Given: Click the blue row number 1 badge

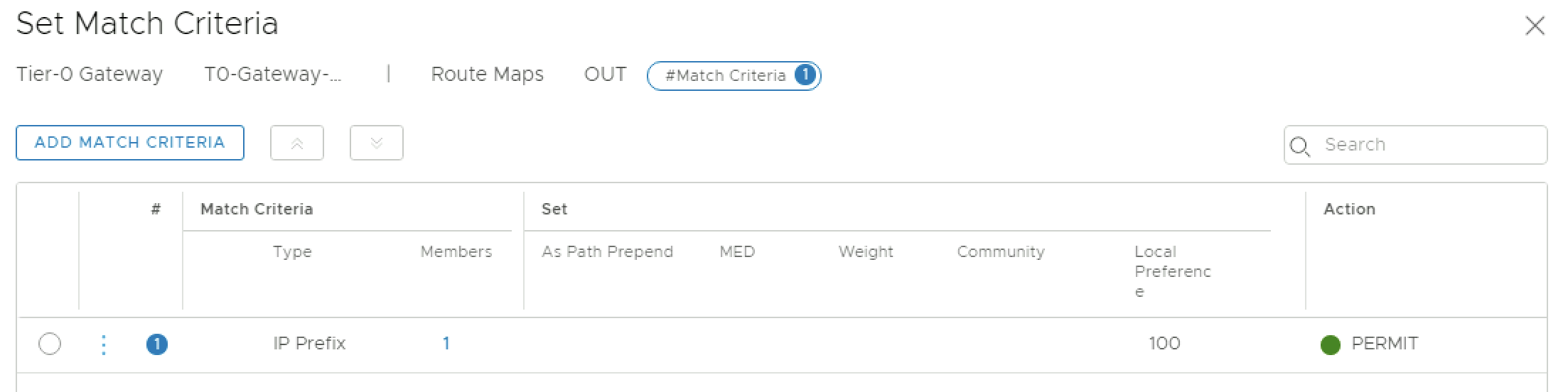Looking at the screenshot, I should [x=157, y=344].
